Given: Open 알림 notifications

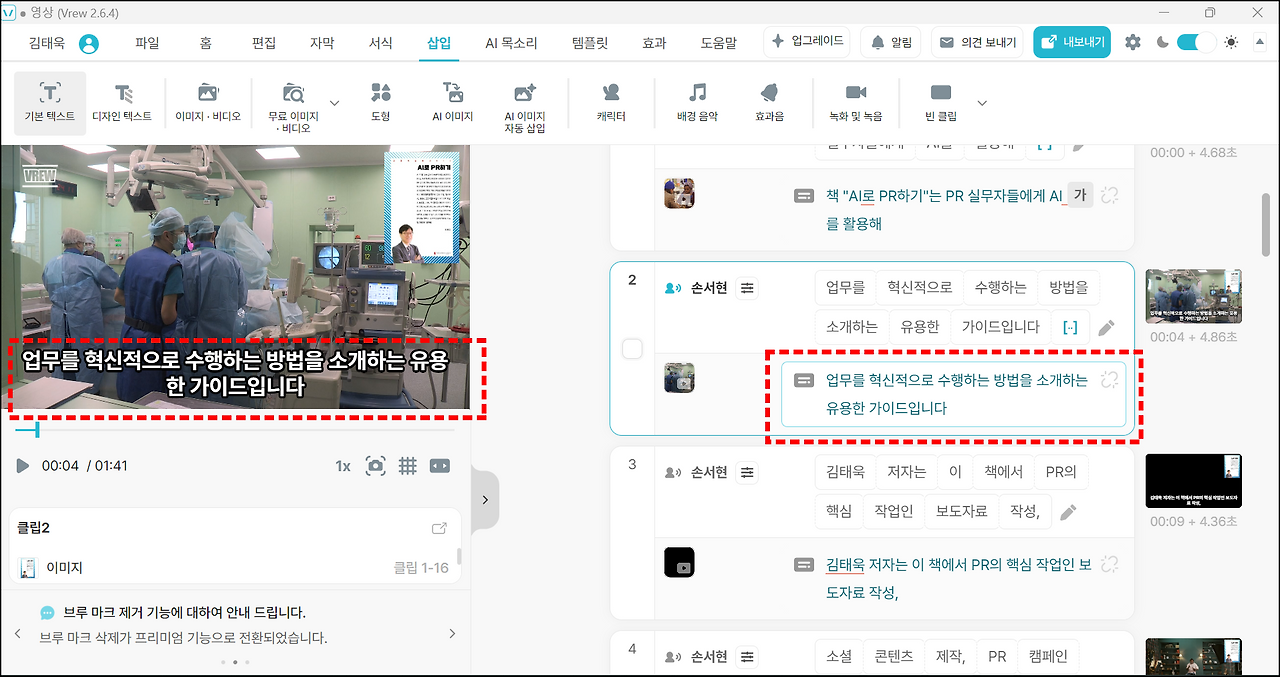Looking at the screenshot, I should tap(891, 42).
